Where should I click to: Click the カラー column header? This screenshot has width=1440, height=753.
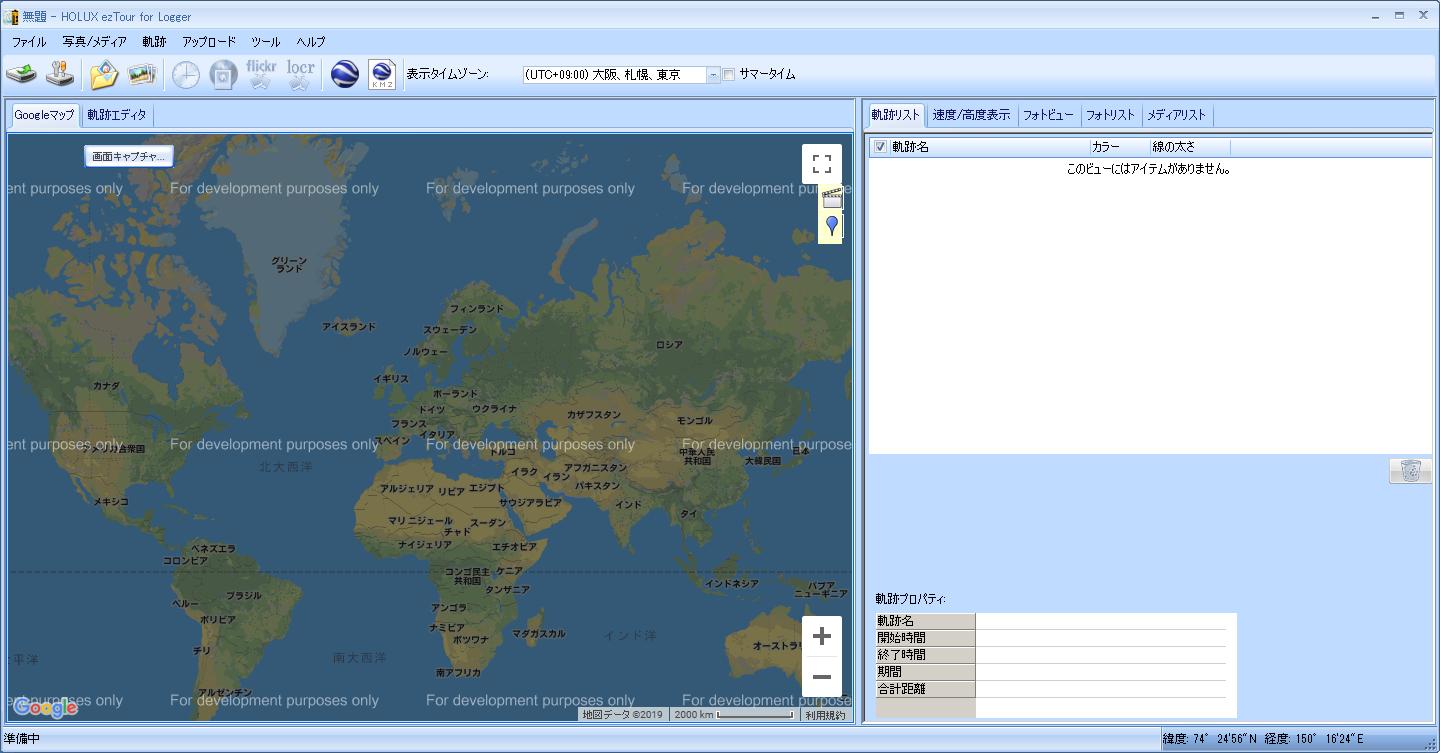[x=1119, y=147]
